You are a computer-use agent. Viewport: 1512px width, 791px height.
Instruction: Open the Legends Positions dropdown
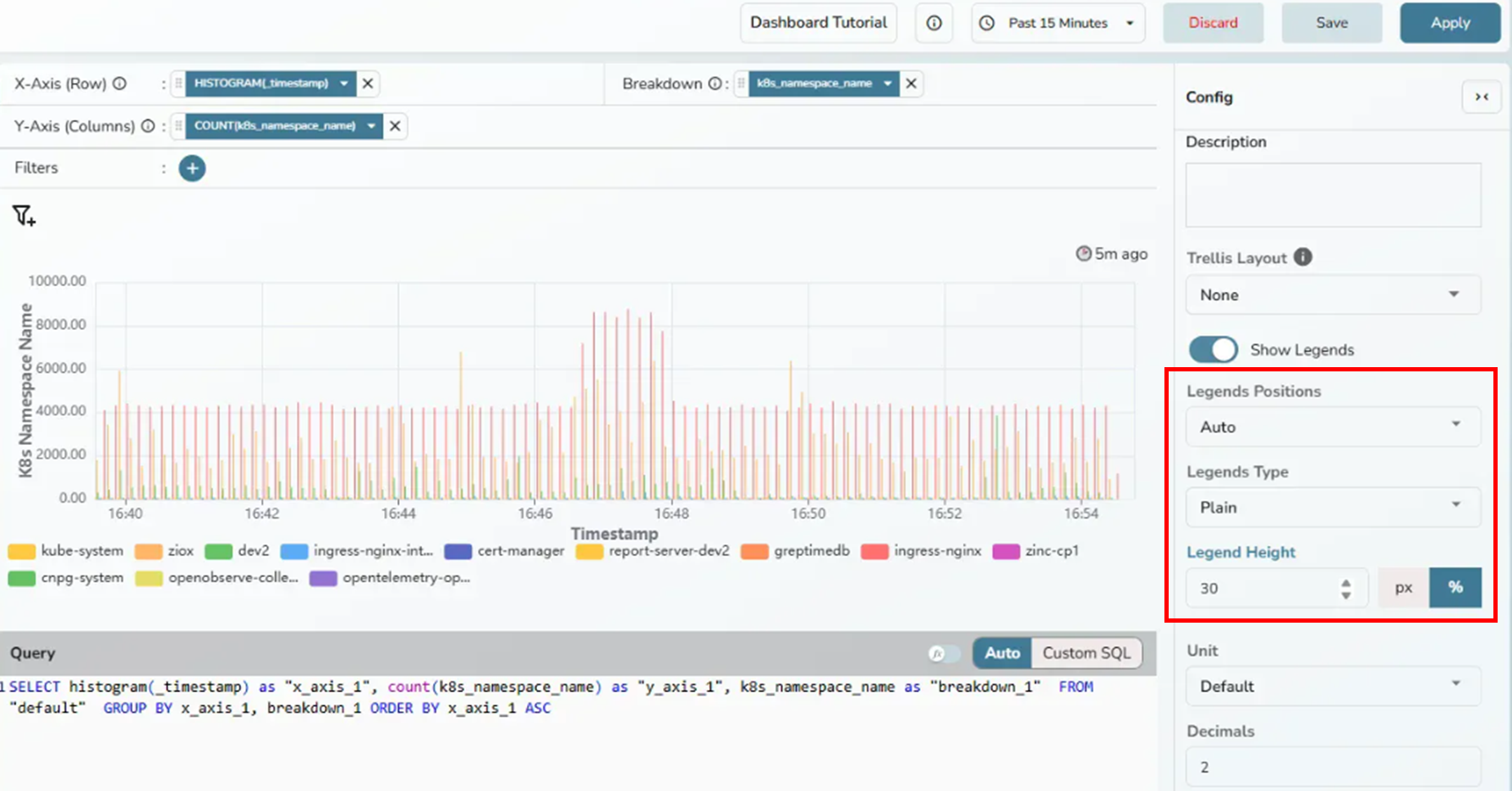(1332, 426)
